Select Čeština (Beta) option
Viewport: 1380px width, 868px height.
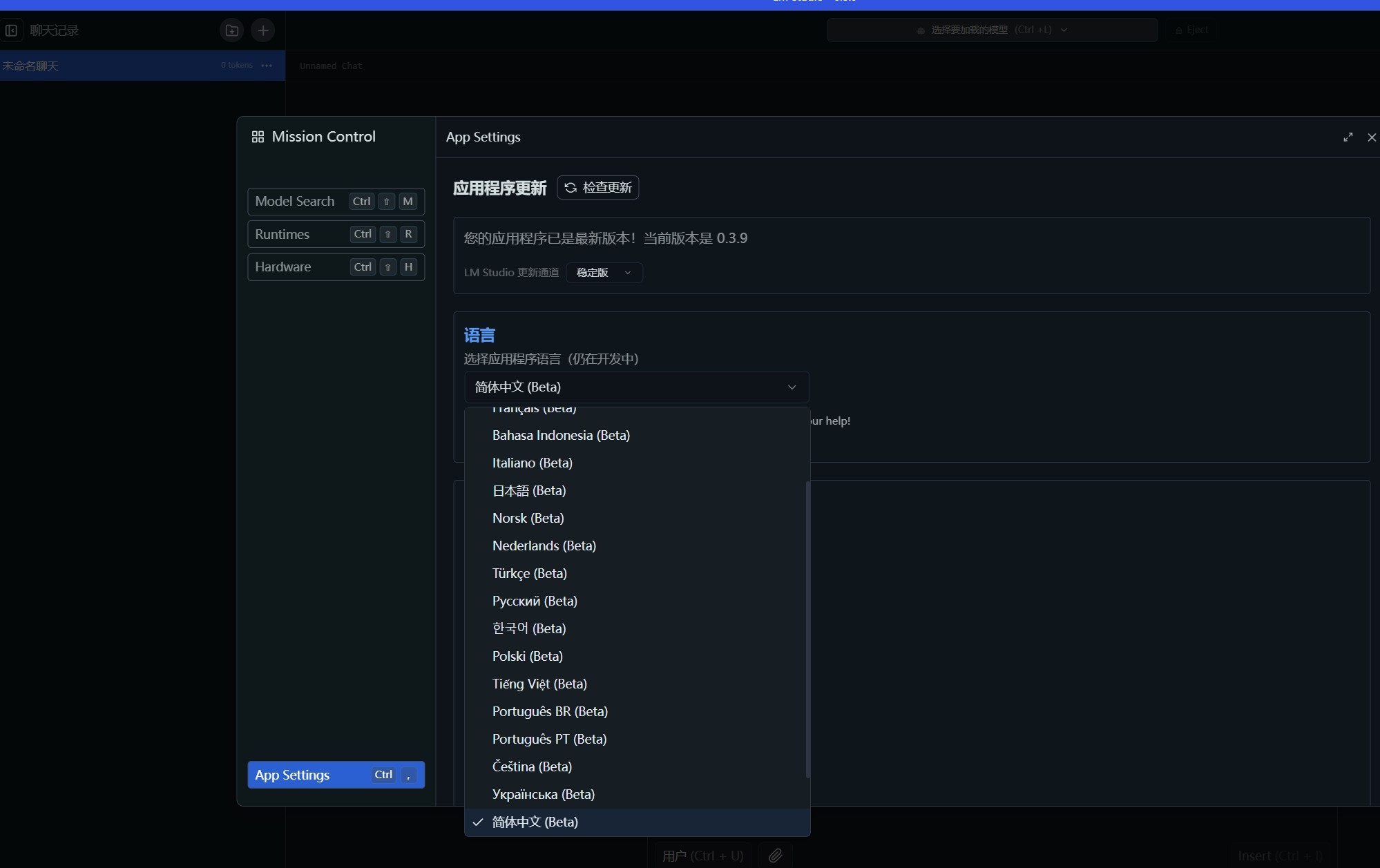pos(635,766)
